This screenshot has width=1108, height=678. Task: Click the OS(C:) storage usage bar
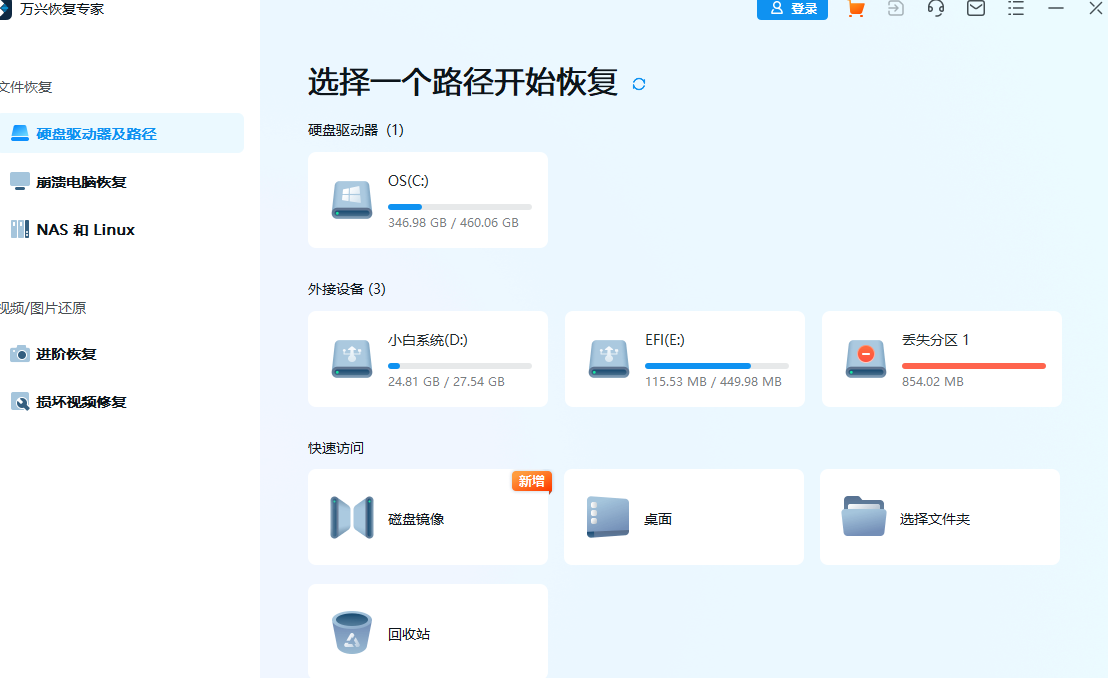coord(459,207)
